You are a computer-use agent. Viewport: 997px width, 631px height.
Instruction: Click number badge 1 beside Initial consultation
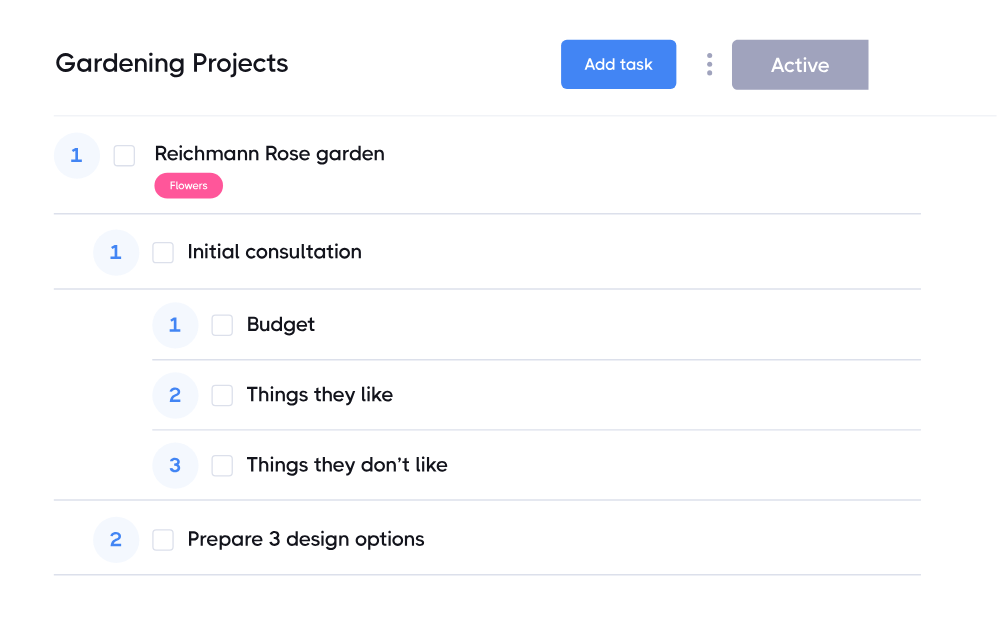[116, 253]
